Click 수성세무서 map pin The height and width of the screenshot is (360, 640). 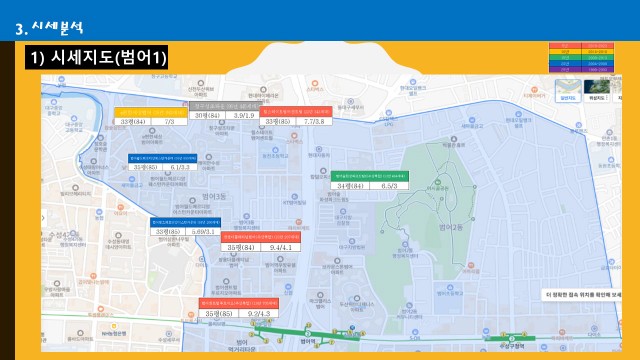coord(169,334)
